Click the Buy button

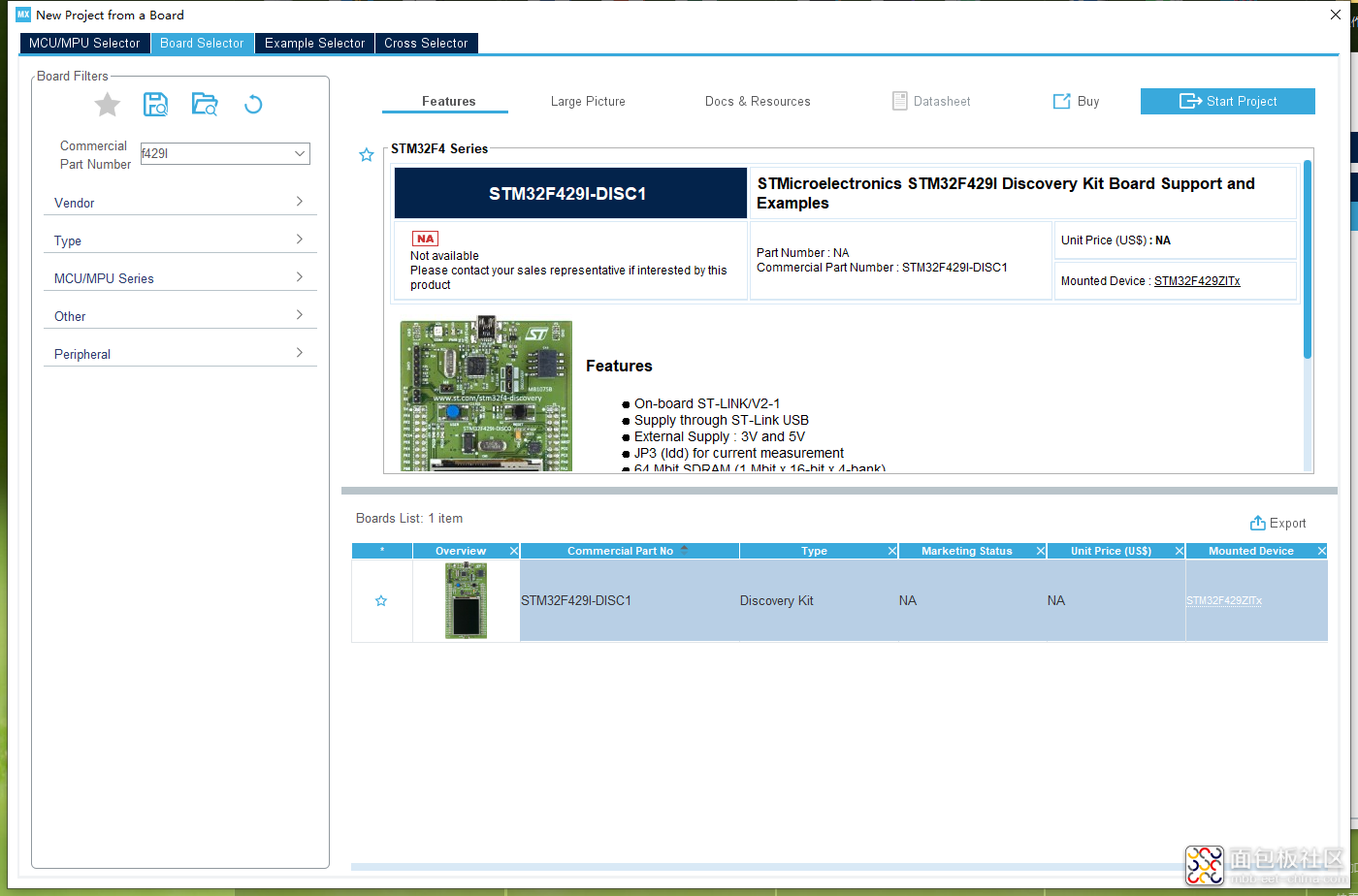tap(1077, 101)
